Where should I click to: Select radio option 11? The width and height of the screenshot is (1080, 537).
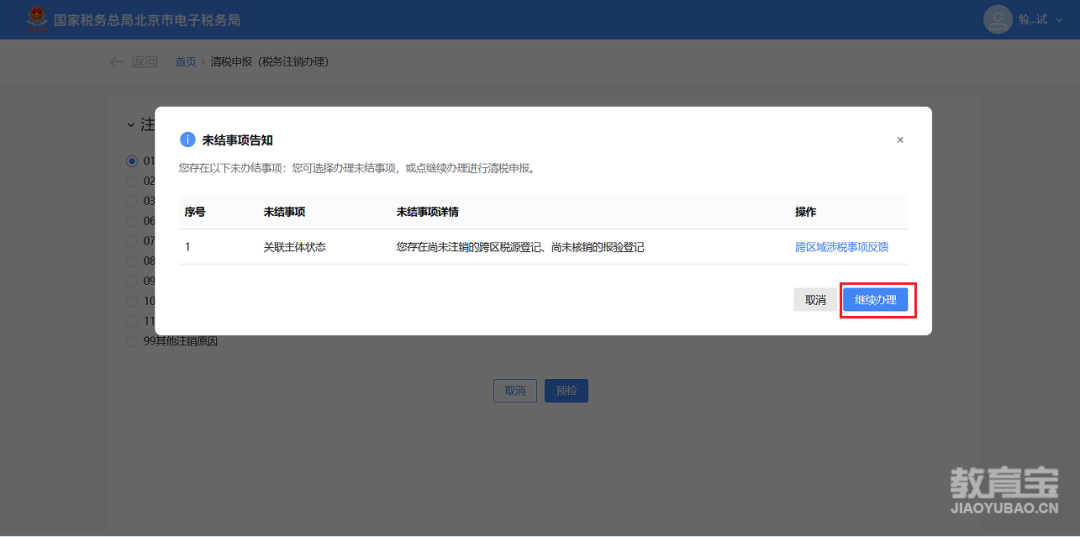[132, 321]
